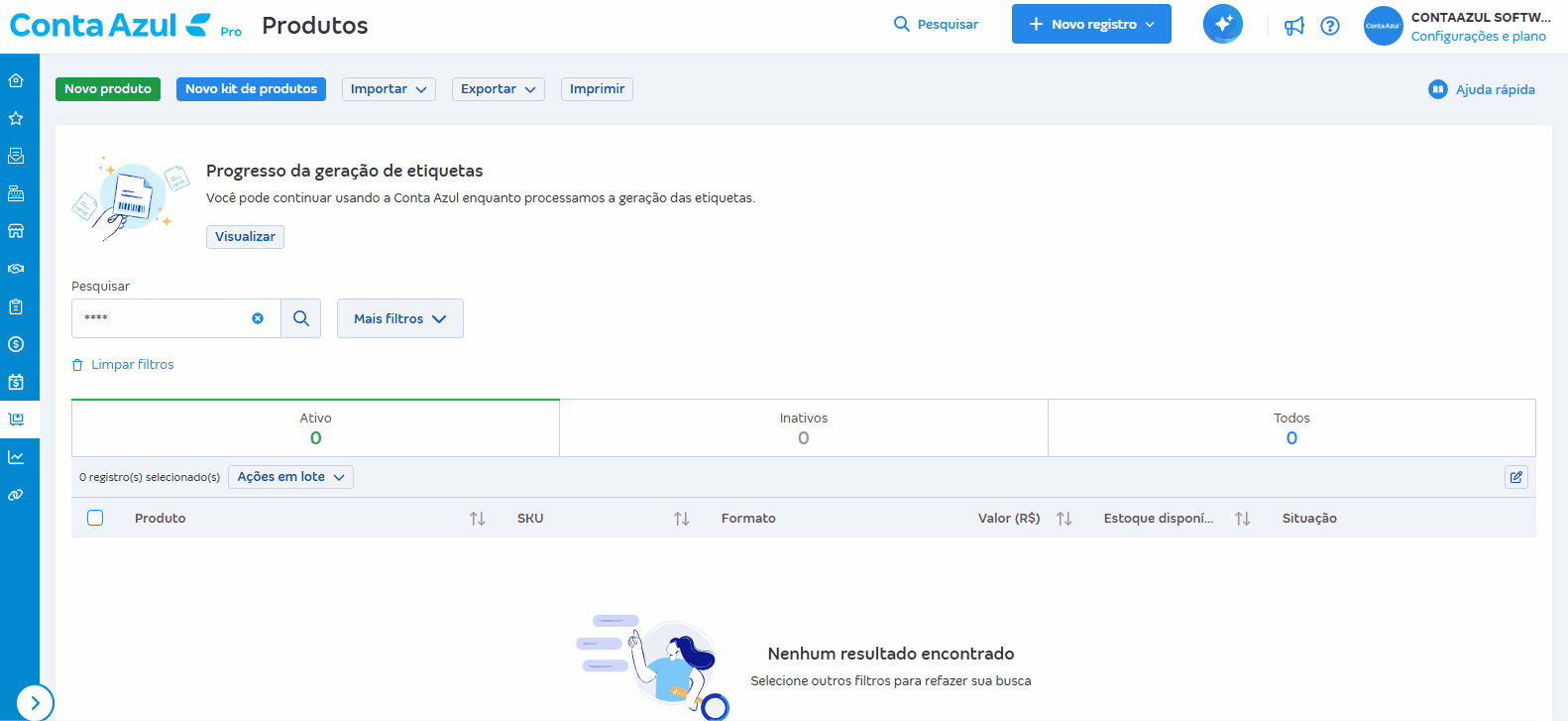Click the top Pesquisar search link
Image resolution: width=1568 pixels, height=721 pixels.
pos(936,24)
